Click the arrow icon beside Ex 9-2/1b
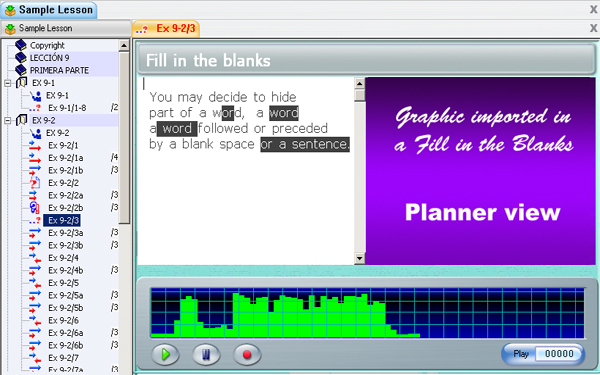 click(x=35, y=171)
